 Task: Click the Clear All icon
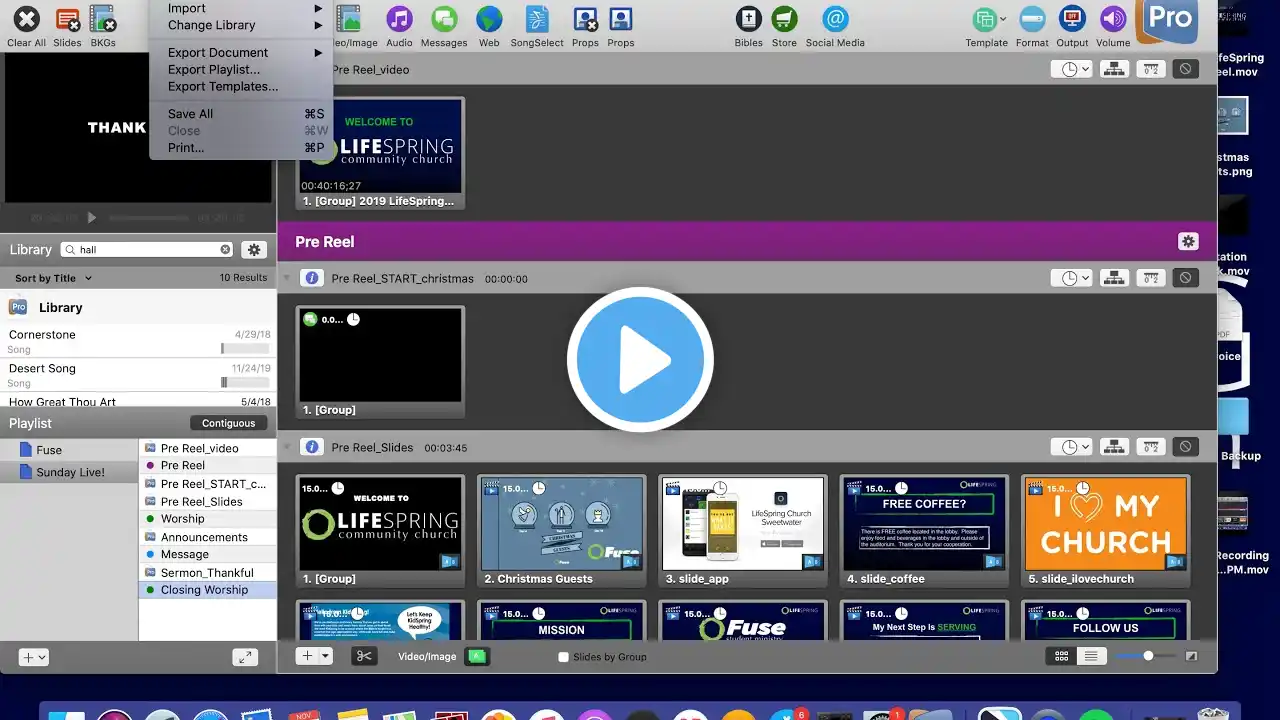coord(26,19)
